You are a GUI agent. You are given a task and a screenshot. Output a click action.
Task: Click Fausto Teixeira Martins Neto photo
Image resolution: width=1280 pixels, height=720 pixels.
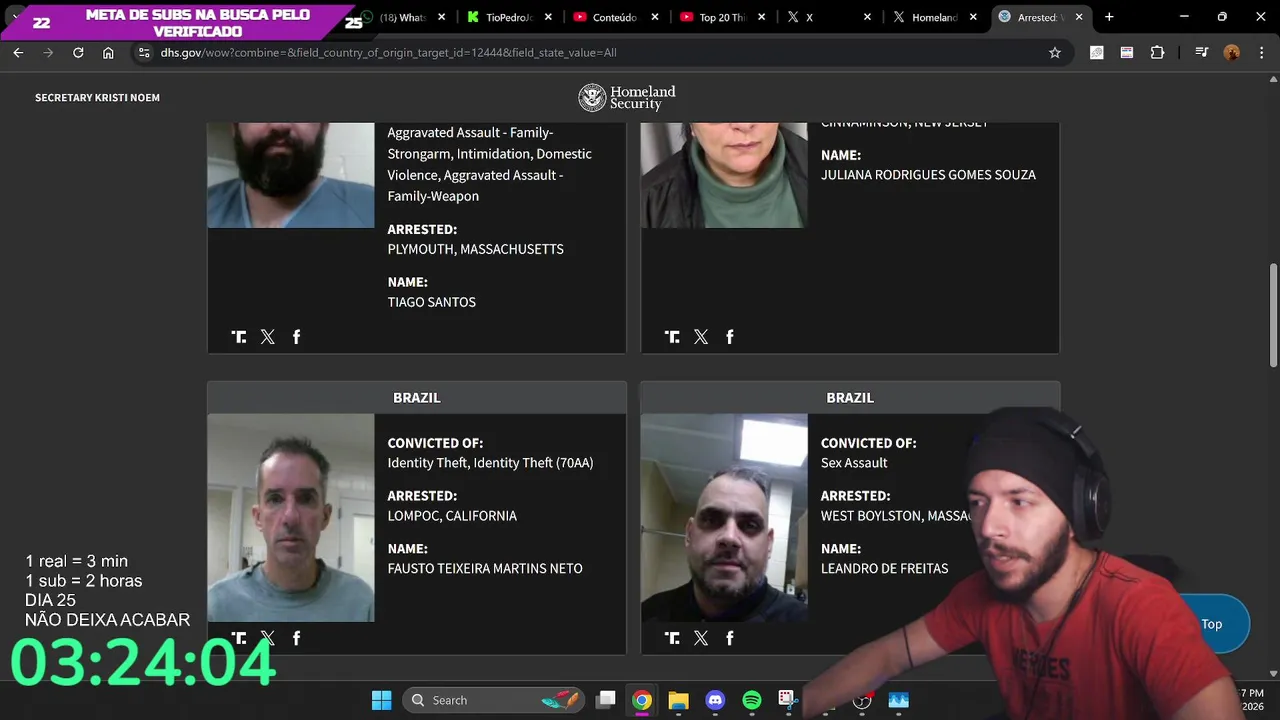tap(291, 518)
